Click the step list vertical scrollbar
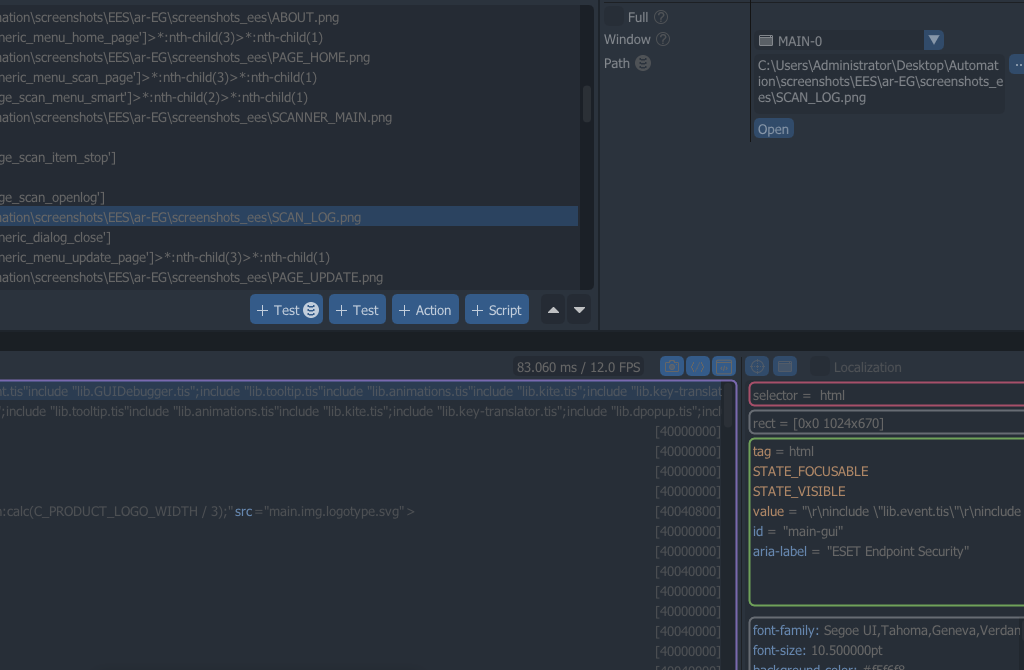Screen dimensions: 1024x670 [587, 103]
